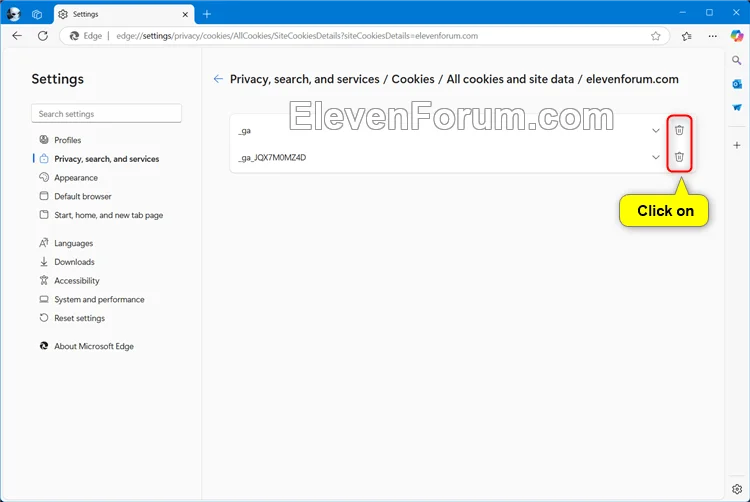Add page to favorites star
This screenshot has width=750, height=502.
[x=655, y=36]
